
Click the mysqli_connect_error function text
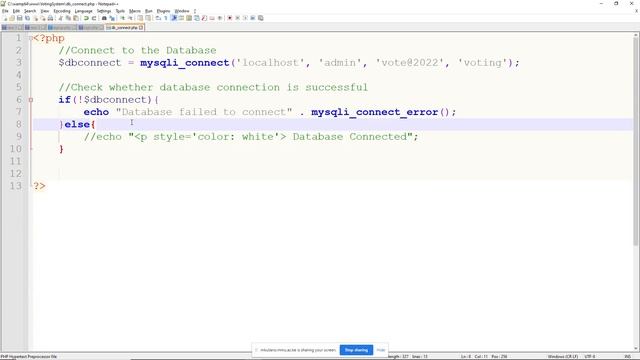(x=375, y=112)
